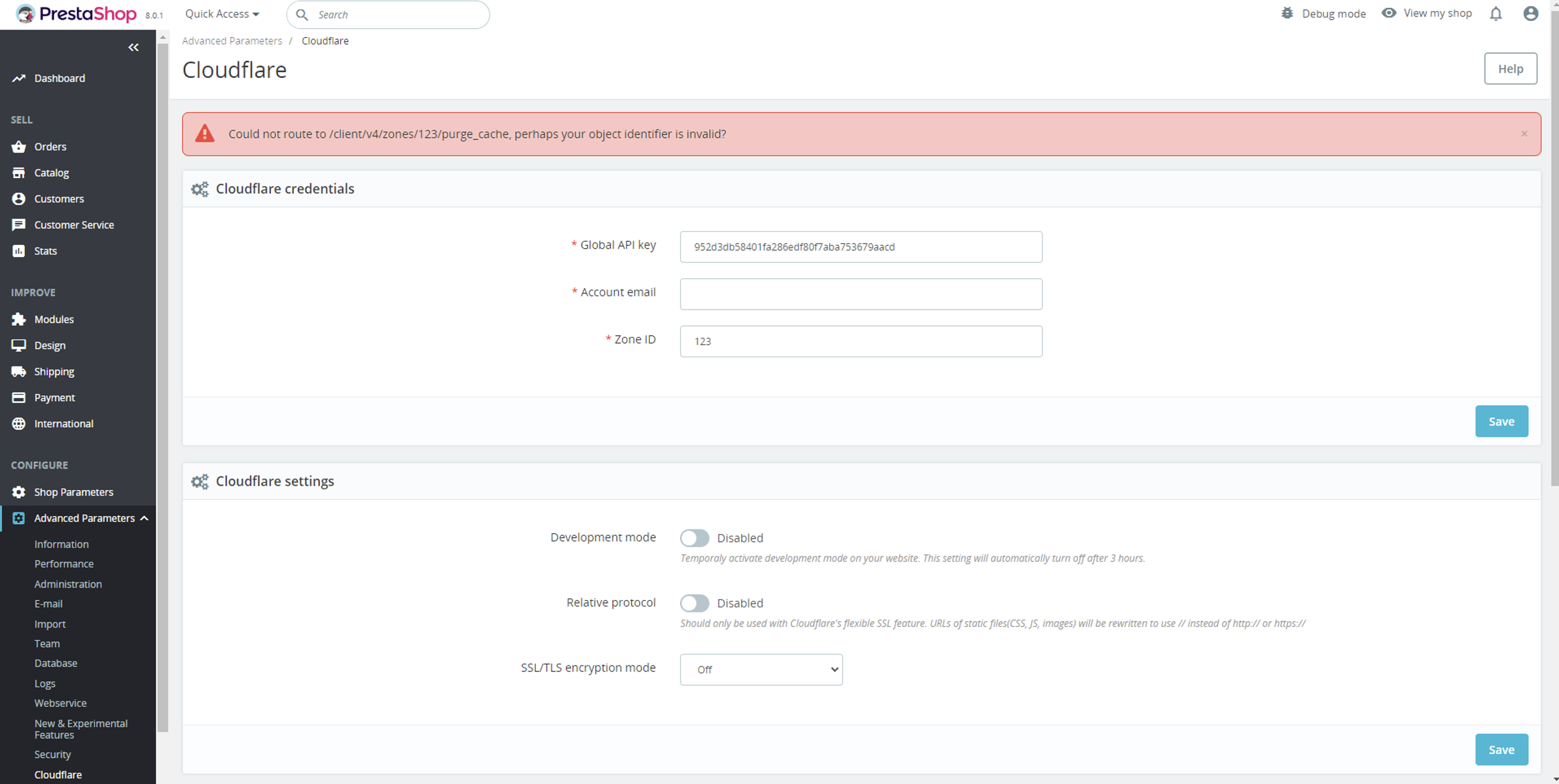The image size is (1559, 784).
Task: Open Team submenu item
Action: pos(47,643)
